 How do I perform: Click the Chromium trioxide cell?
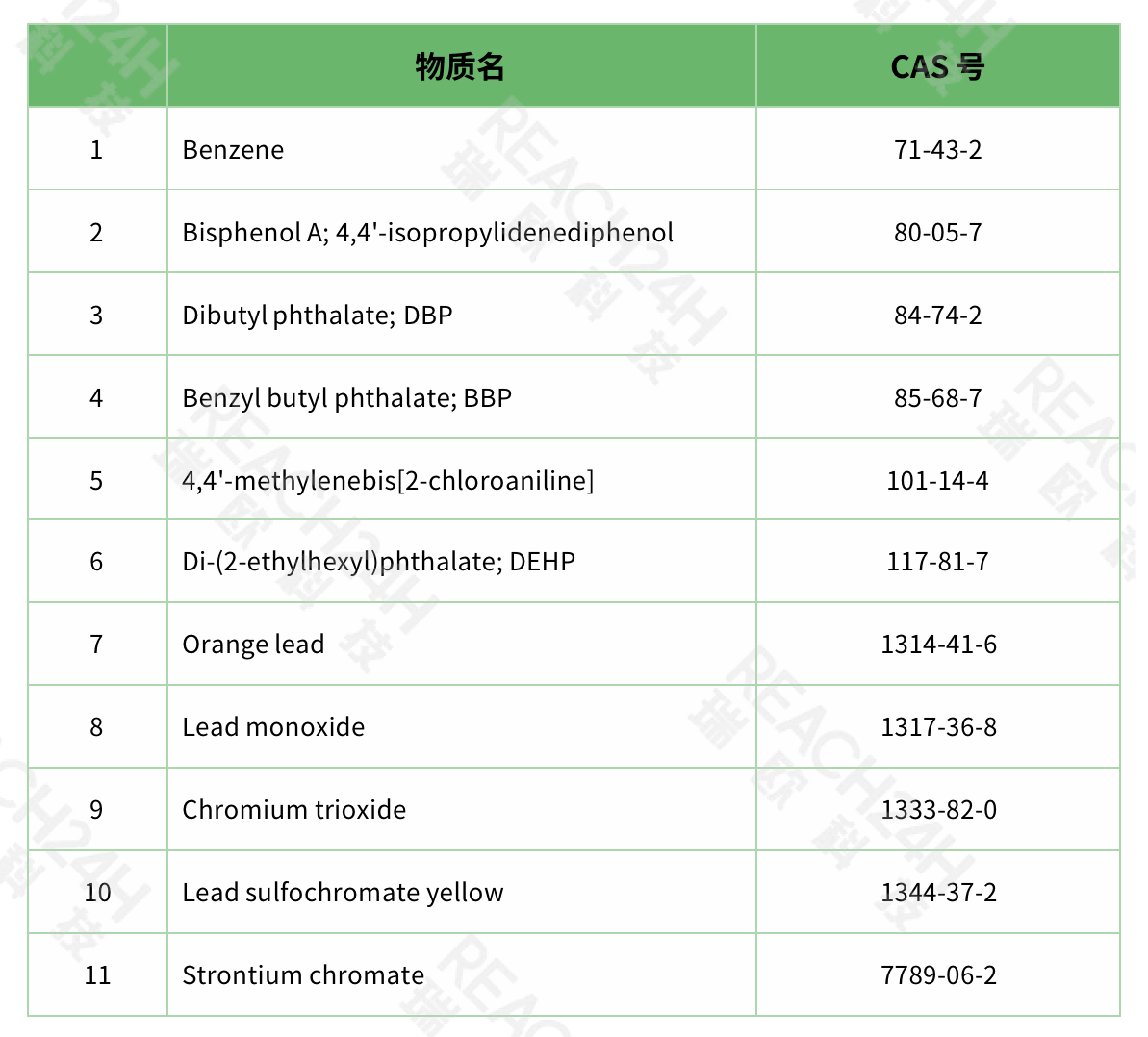click(x=293, y=810)
